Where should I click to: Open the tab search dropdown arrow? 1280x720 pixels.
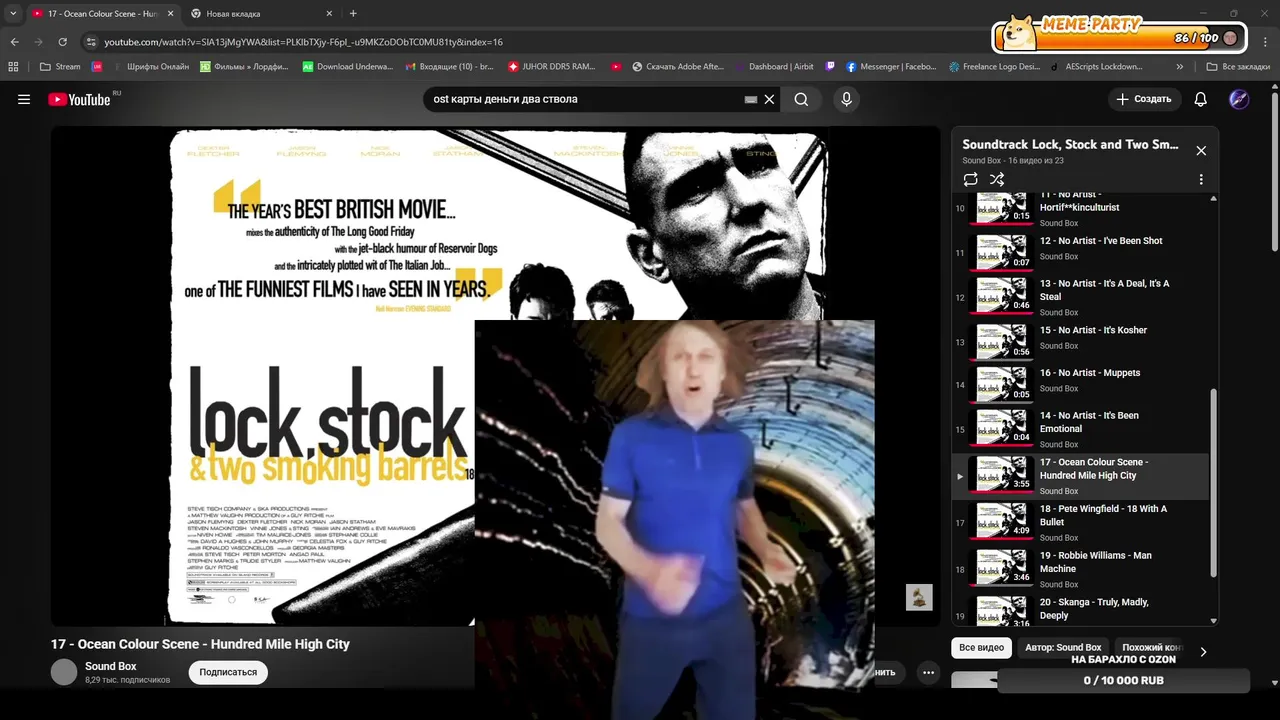click(x=13, y=13)
